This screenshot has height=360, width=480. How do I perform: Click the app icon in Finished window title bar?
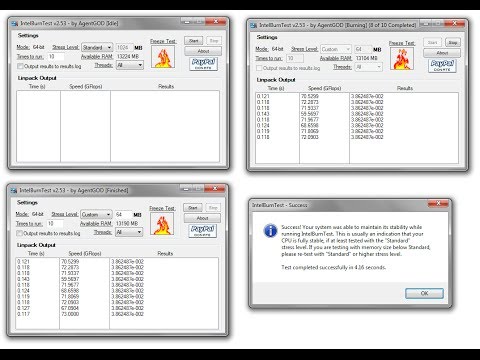14,191
